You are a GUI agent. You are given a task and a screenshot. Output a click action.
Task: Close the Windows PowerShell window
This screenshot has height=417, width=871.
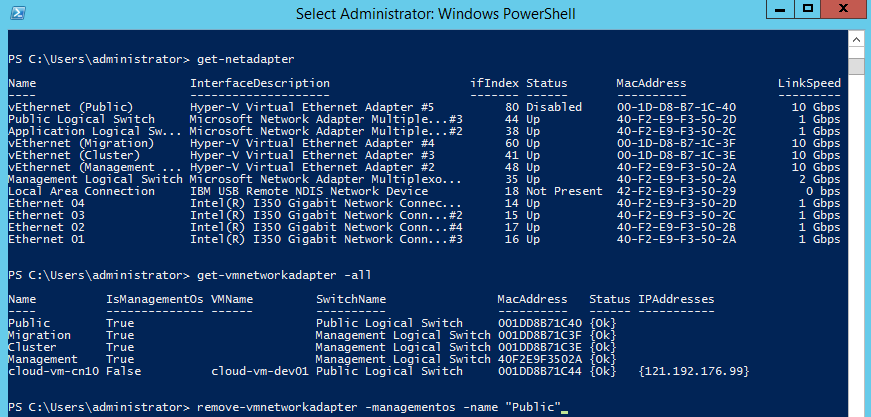pyautogui.click(x=844, y=9)
